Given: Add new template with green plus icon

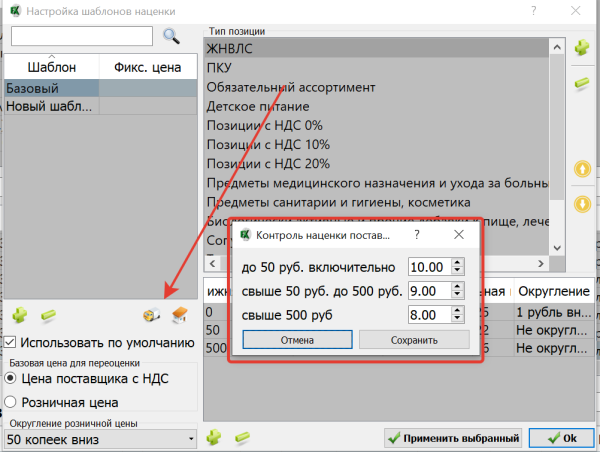Looking at the screenshot, I should (19, 316).
